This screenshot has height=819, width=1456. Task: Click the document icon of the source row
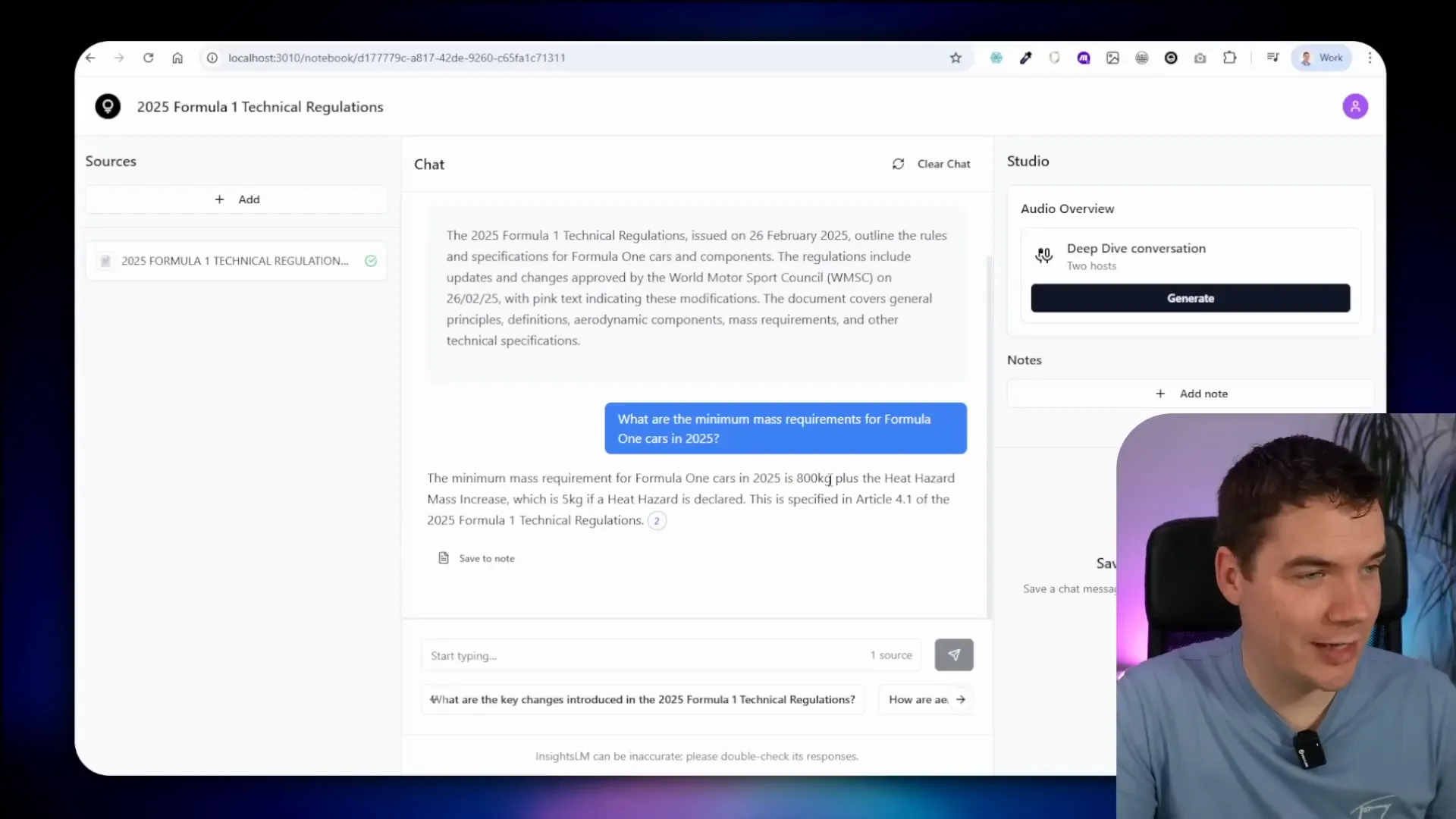tap(105, 261)
